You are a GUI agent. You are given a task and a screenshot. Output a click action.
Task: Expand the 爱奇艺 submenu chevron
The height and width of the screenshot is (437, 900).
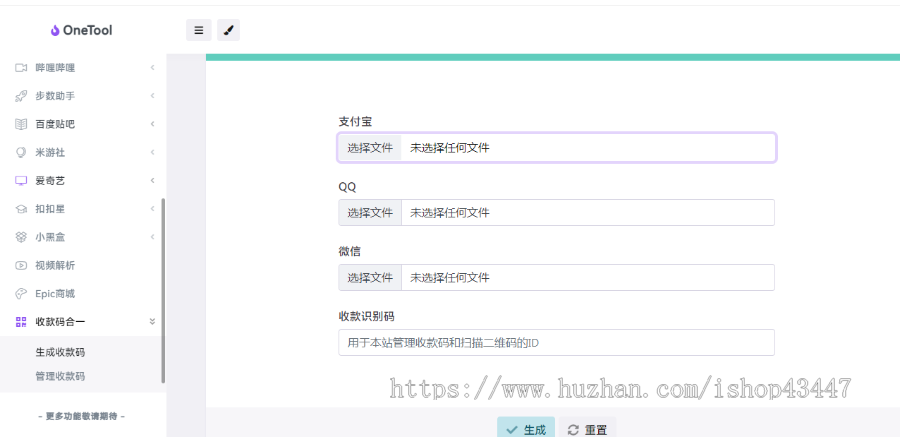click(152, 180)
